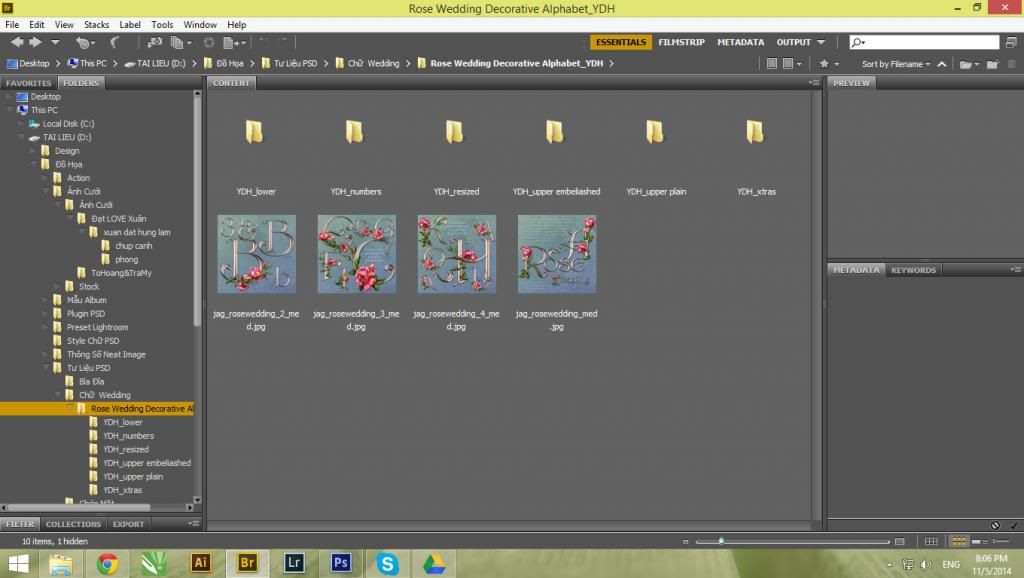The image size is (1024, 578).
Task: Switch to the Export tab
Action: click(x=128, y=524)
